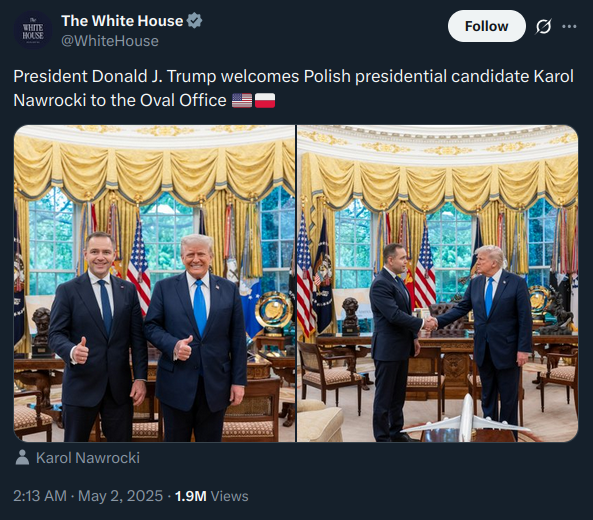Screen dimensions: 593x520
Task: Open the three-dot more options menu
Action: point(569,26)
